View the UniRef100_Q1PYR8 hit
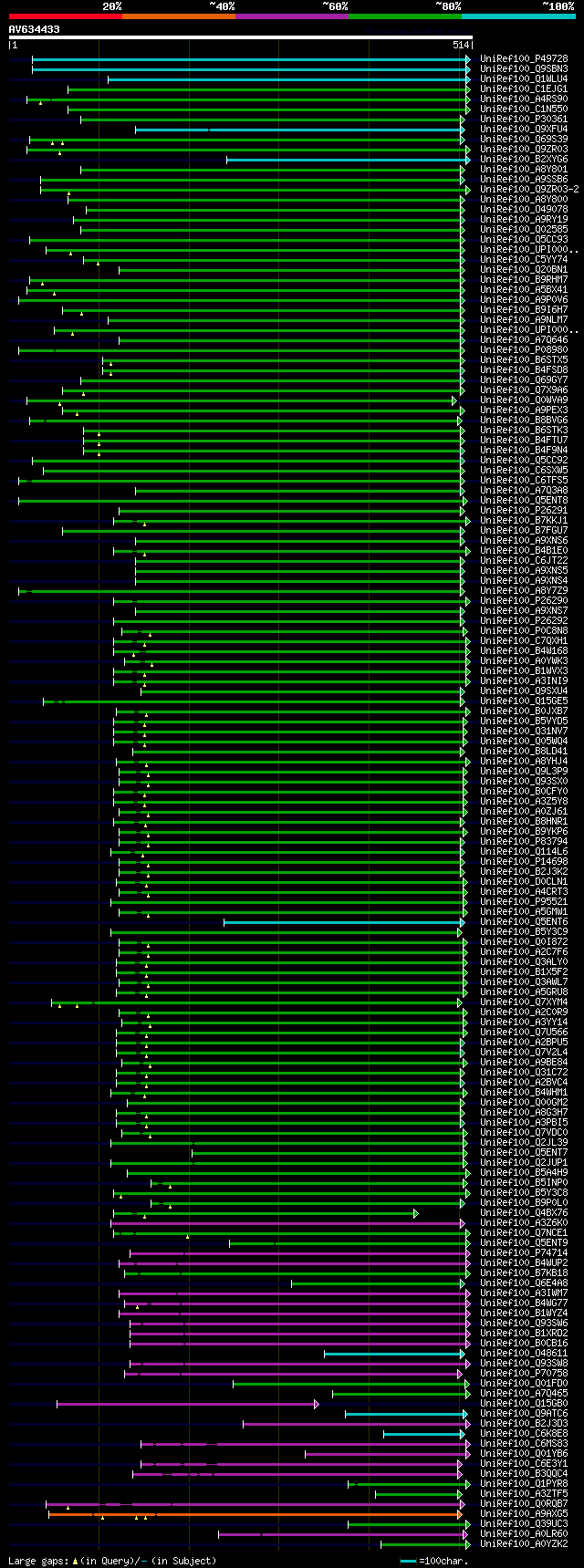Viewport: 584px width, 1568px height. (x=524, y=1483)
